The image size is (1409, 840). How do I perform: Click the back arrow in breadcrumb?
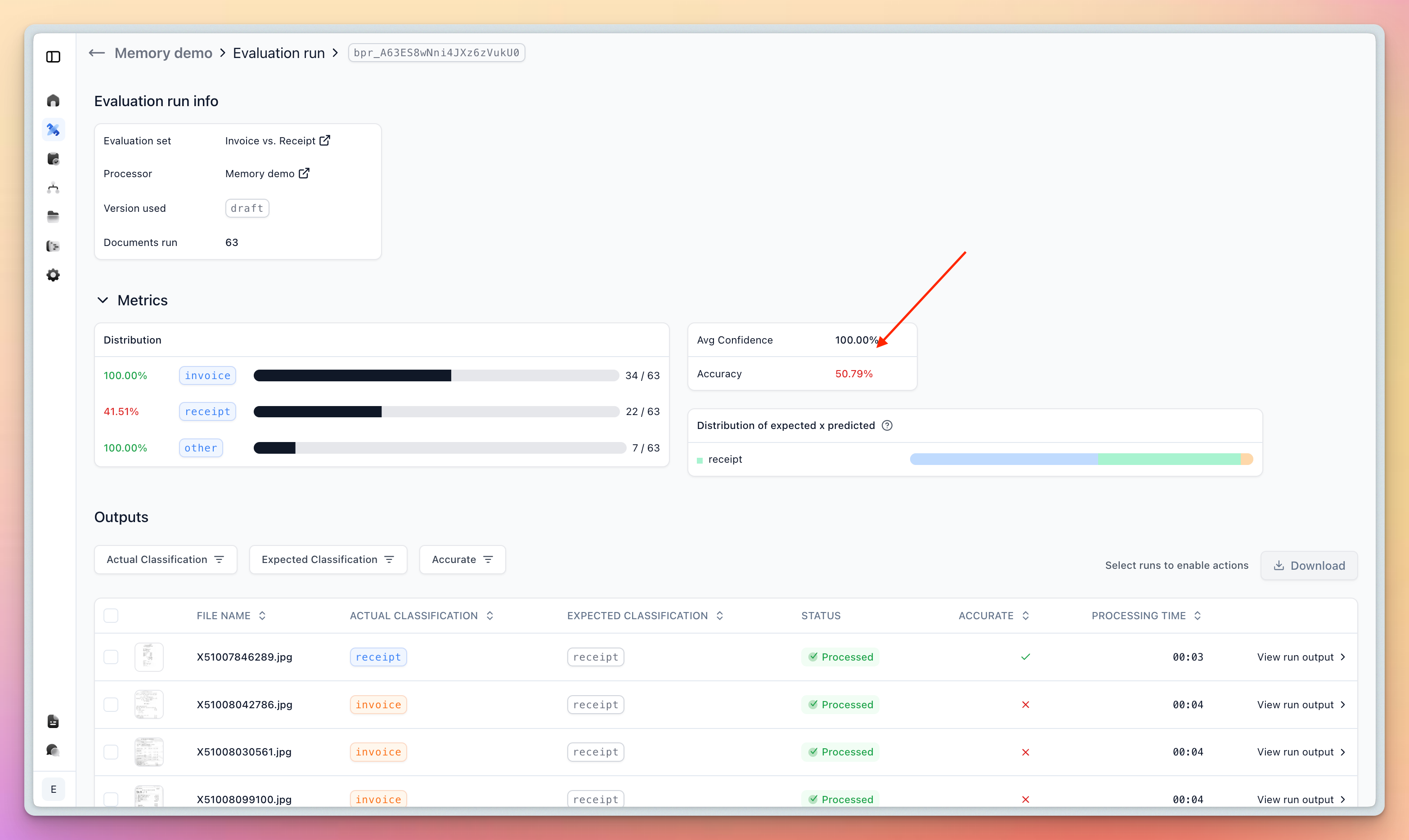tap(97, 53)
